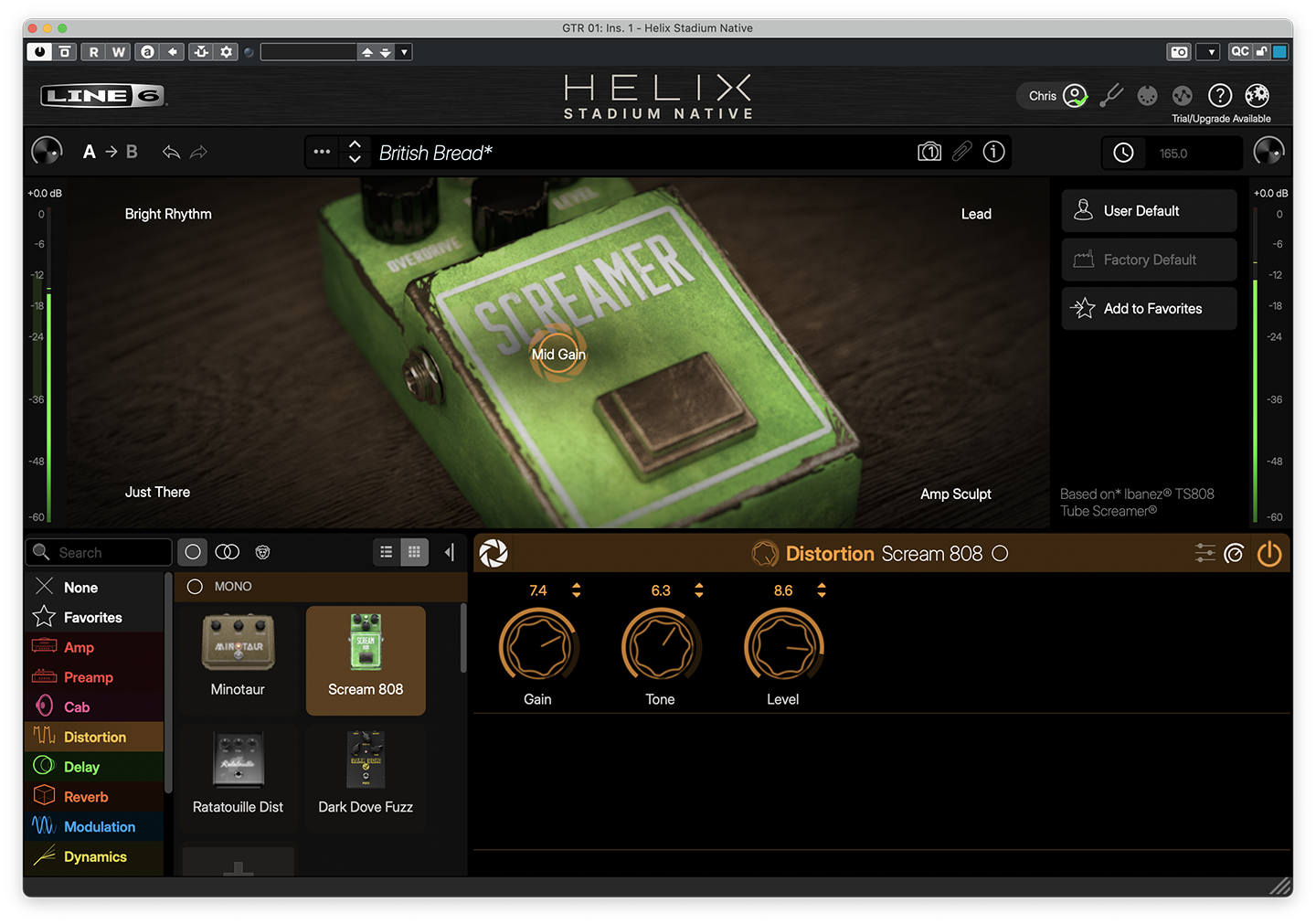
Task: Show preset info via the circled i icon
Action: (994, 152)
